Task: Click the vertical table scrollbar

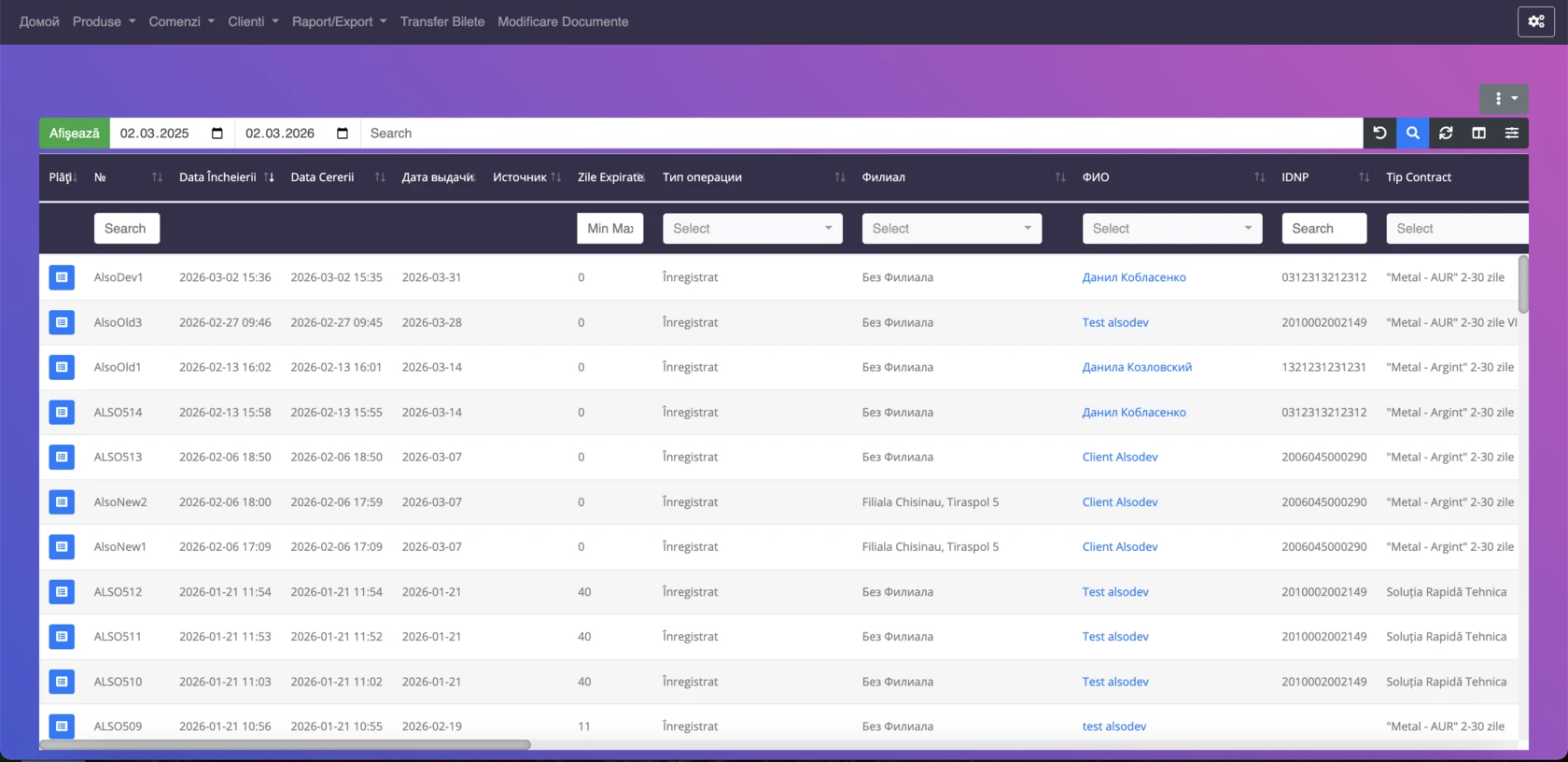Action: (1523, 284)
